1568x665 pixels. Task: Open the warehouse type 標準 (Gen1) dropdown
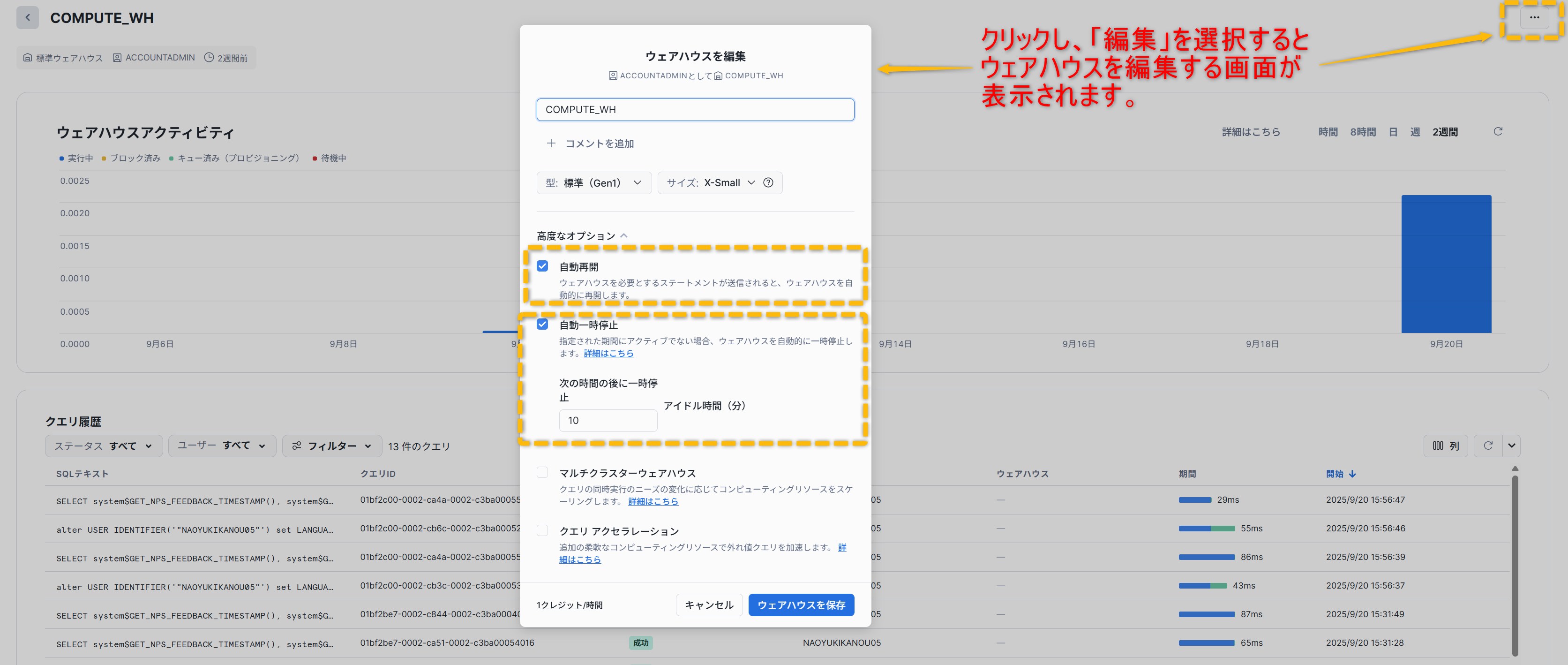[x=593, y=183]
